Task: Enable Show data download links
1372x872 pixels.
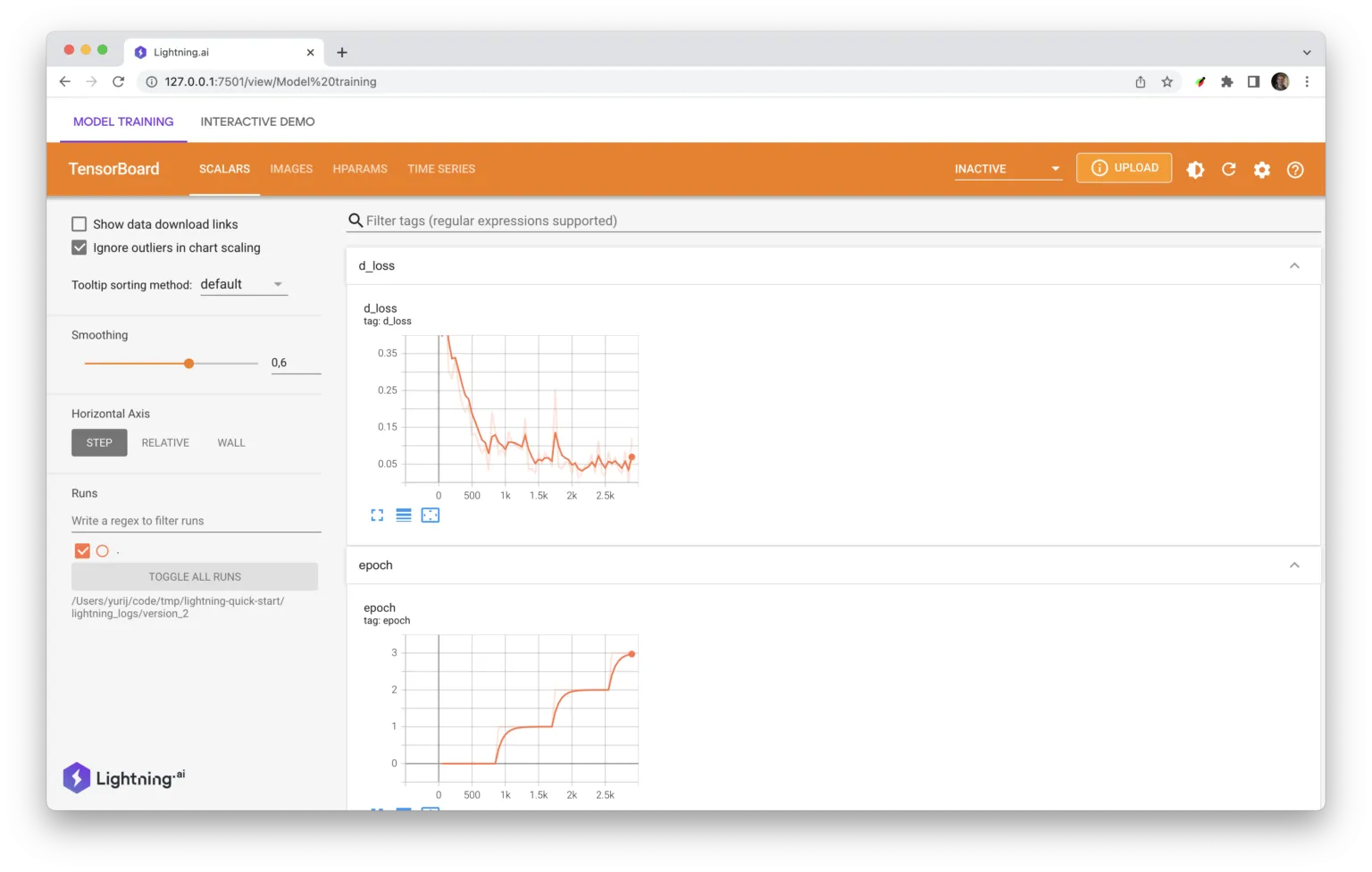Action: (79, 224)
